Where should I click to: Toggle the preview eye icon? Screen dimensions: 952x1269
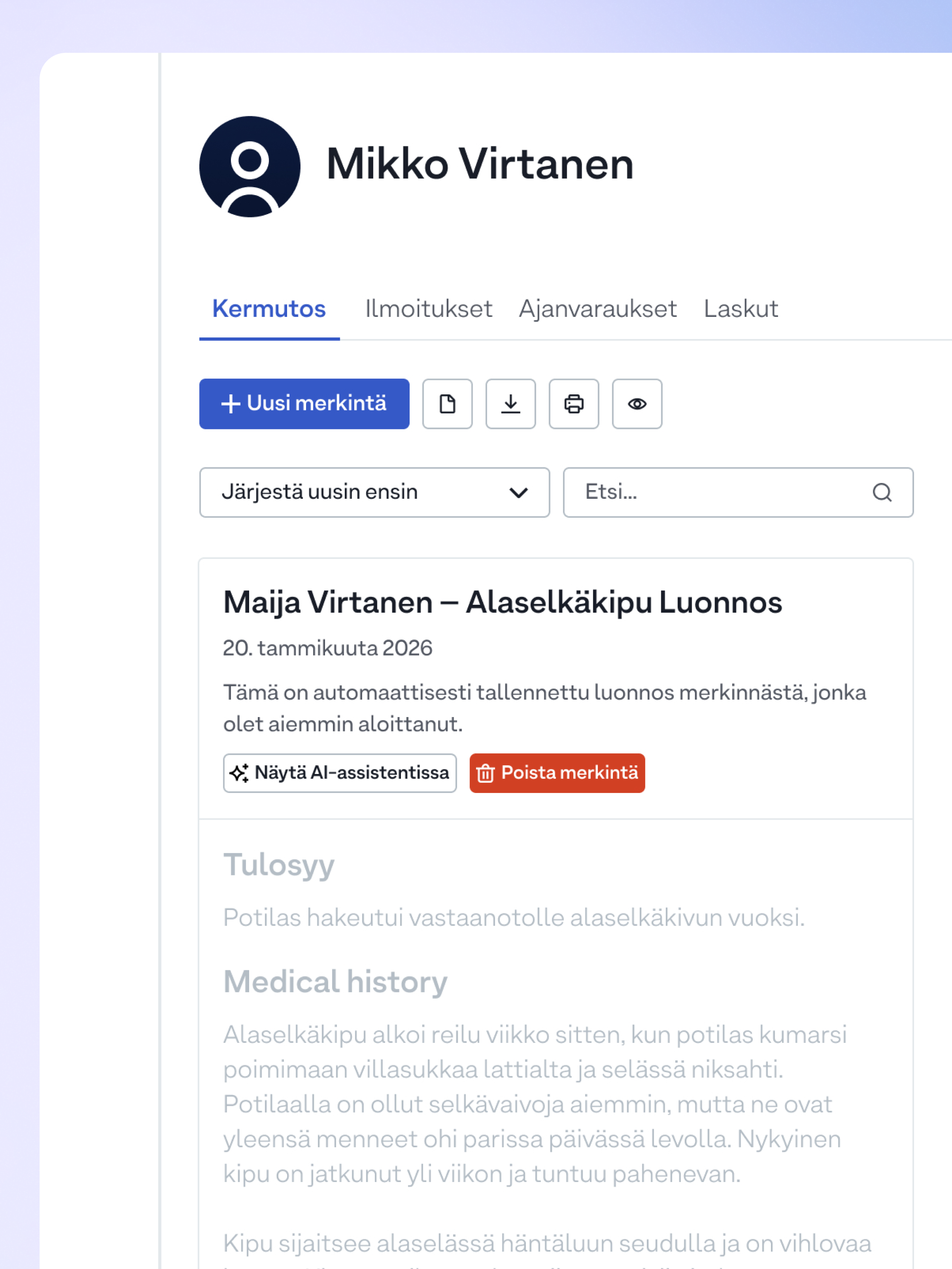pos(636,404)
